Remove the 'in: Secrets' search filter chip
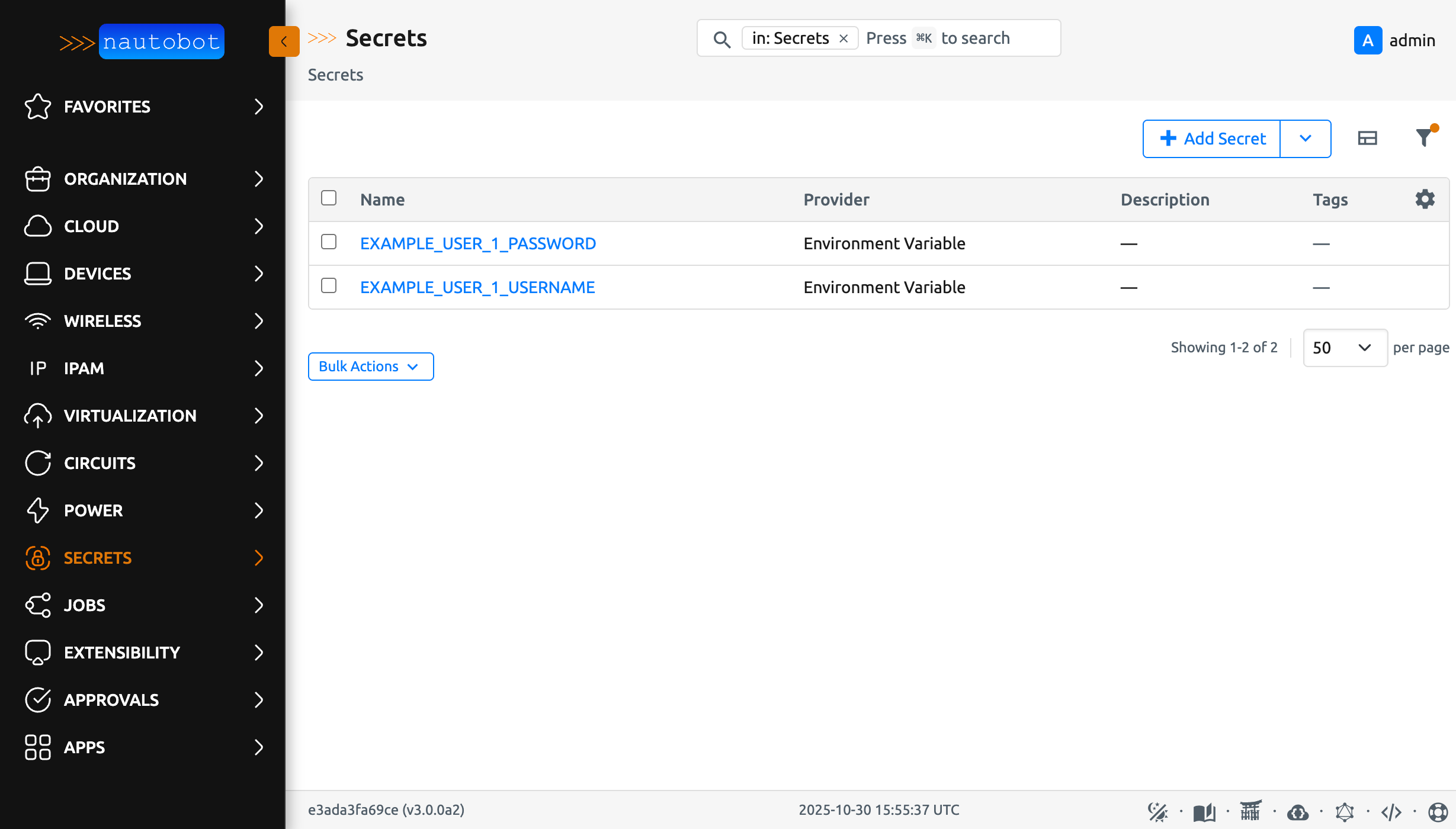The image size is (1456, 829). (x=844, y=38)
